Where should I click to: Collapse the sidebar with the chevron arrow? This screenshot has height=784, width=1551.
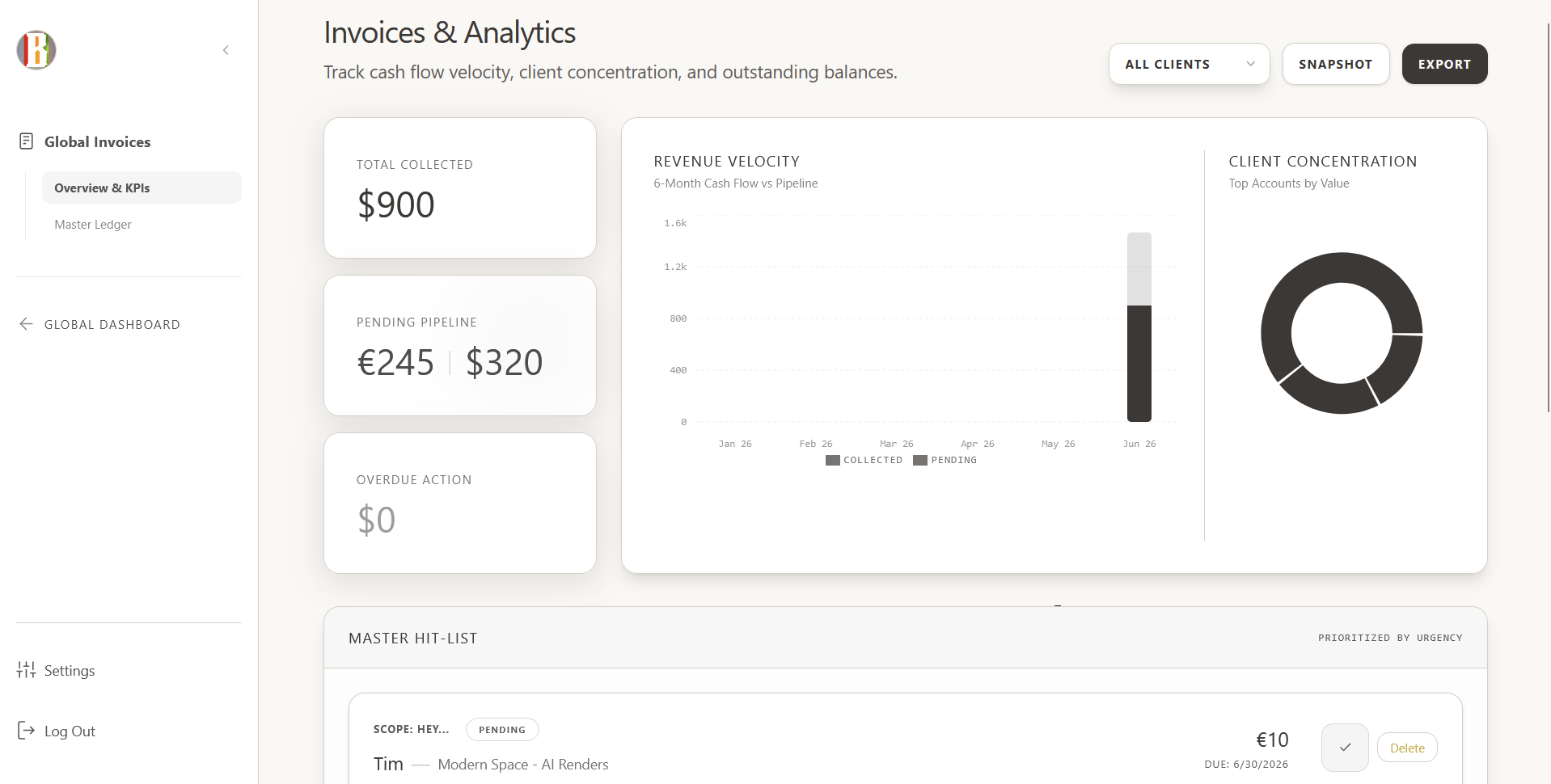coord(226,50)
